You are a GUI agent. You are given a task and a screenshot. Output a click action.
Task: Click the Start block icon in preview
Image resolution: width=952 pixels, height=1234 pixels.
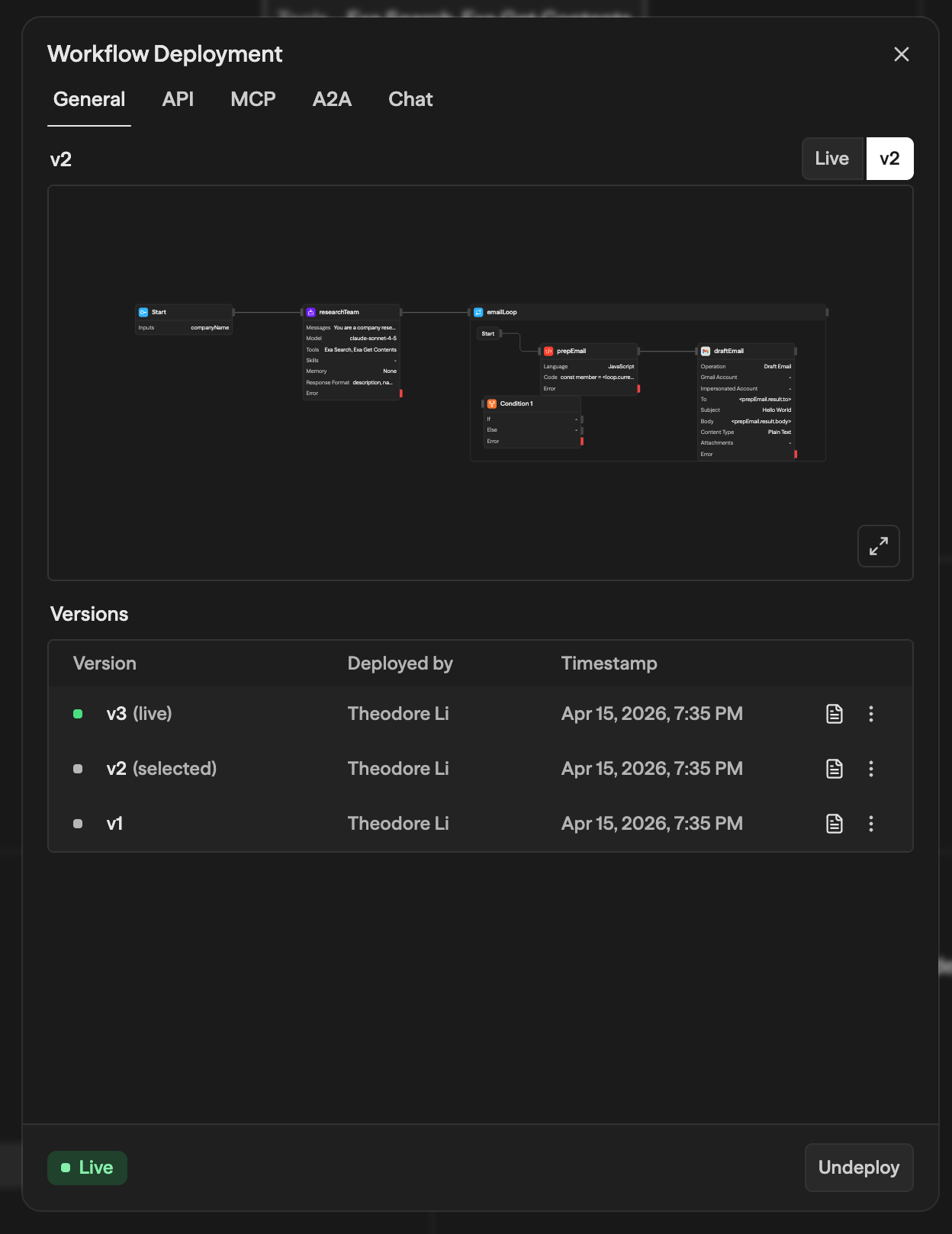(x=143, y=312)
